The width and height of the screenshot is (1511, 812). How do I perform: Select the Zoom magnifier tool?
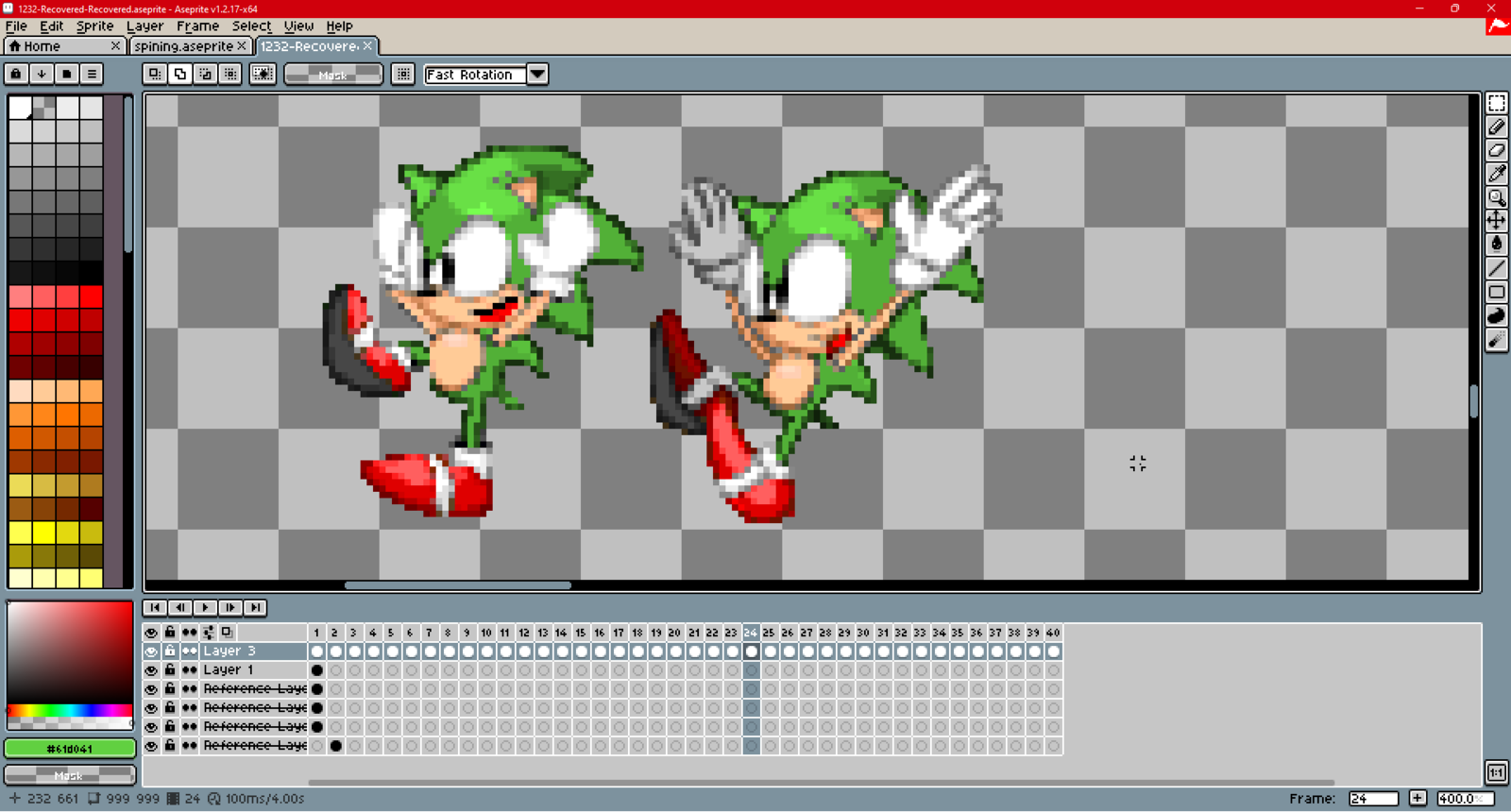click(1497, 197)
